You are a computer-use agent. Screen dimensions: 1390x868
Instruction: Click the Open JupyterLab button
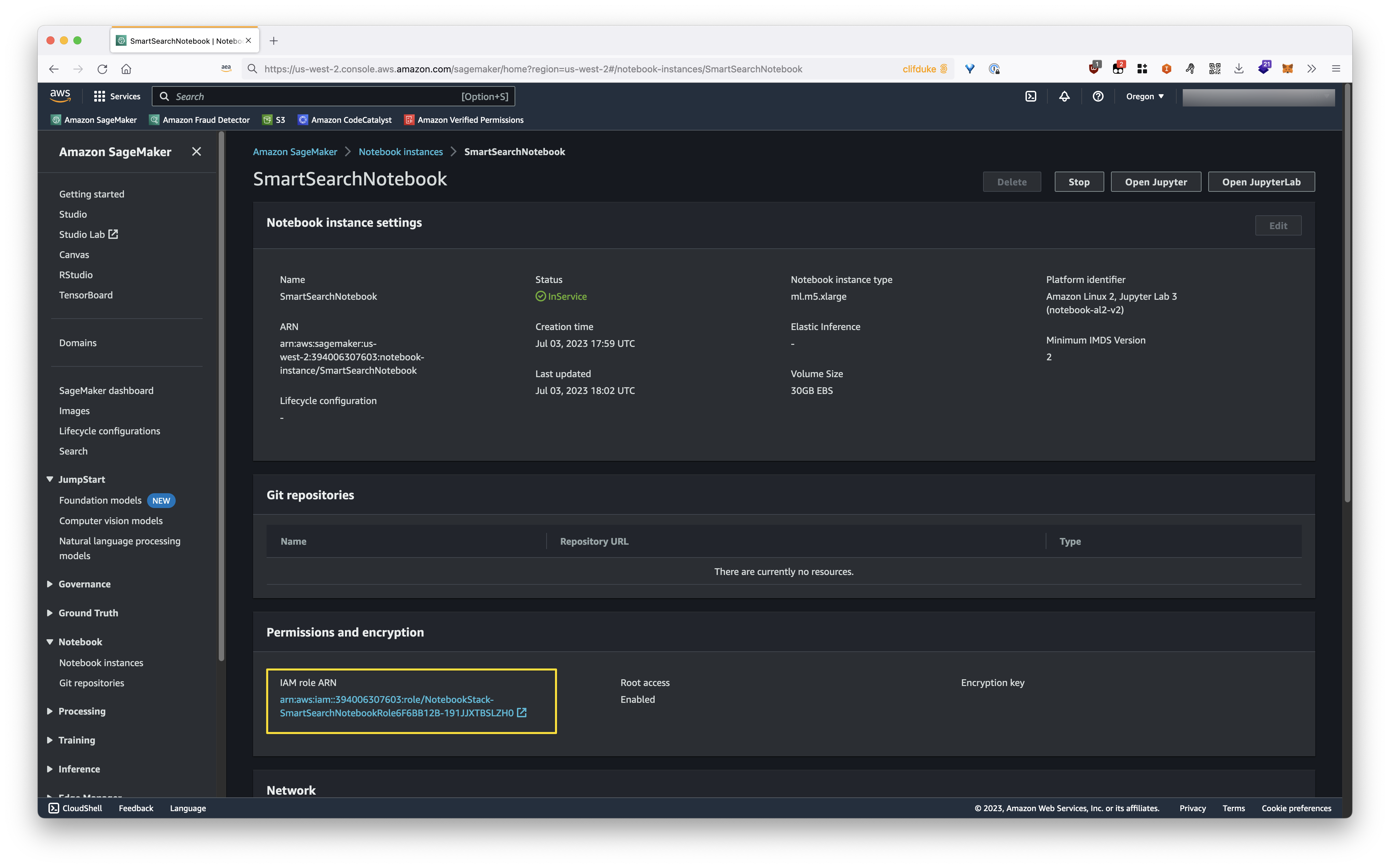tap(1261, 182)
